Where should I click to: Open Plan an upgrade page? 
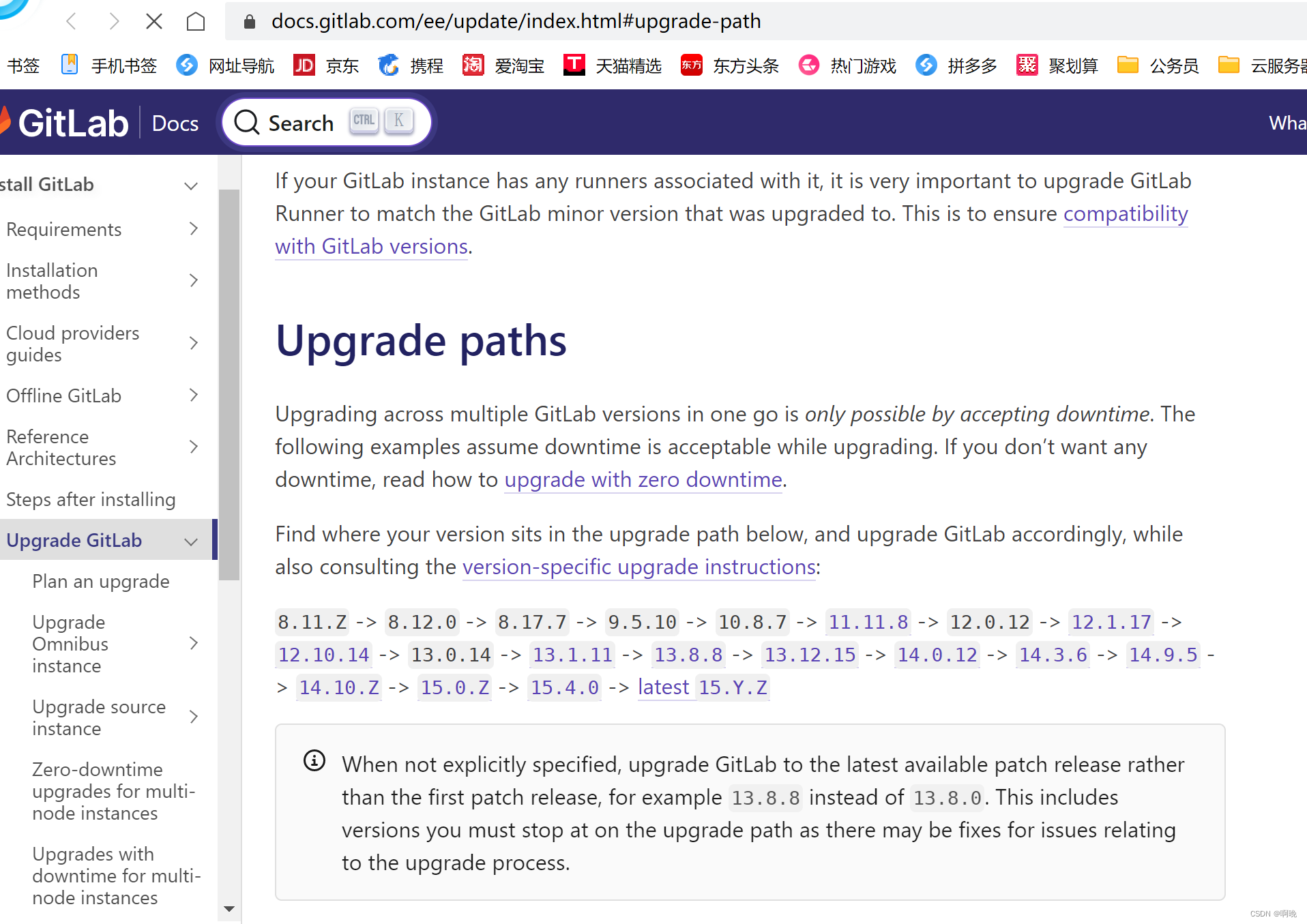click(x=101, y=582)
